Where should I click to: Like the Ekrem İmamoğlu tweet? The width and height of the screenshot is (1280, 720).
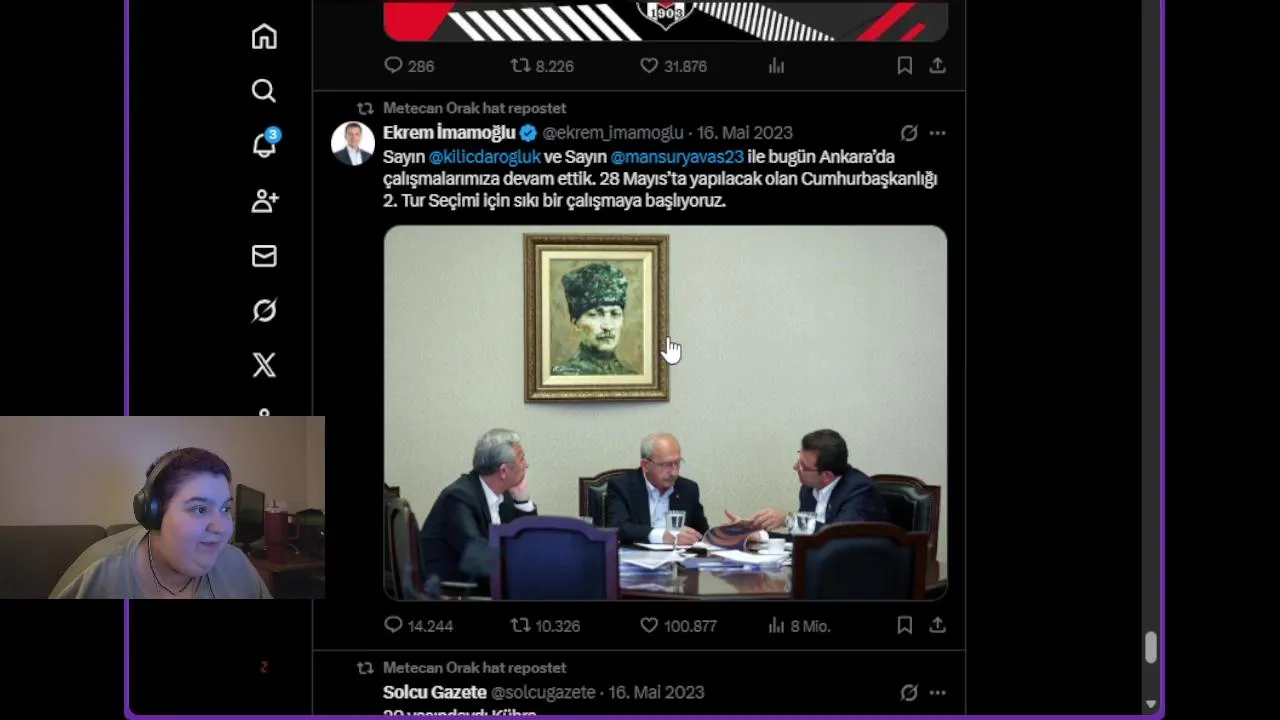pos(678,625)
